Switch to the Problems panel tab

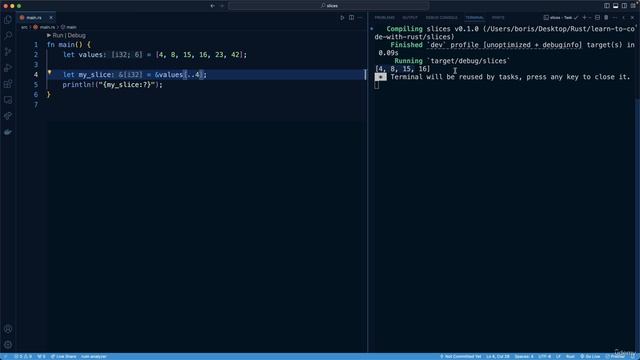tap(384, 18)
